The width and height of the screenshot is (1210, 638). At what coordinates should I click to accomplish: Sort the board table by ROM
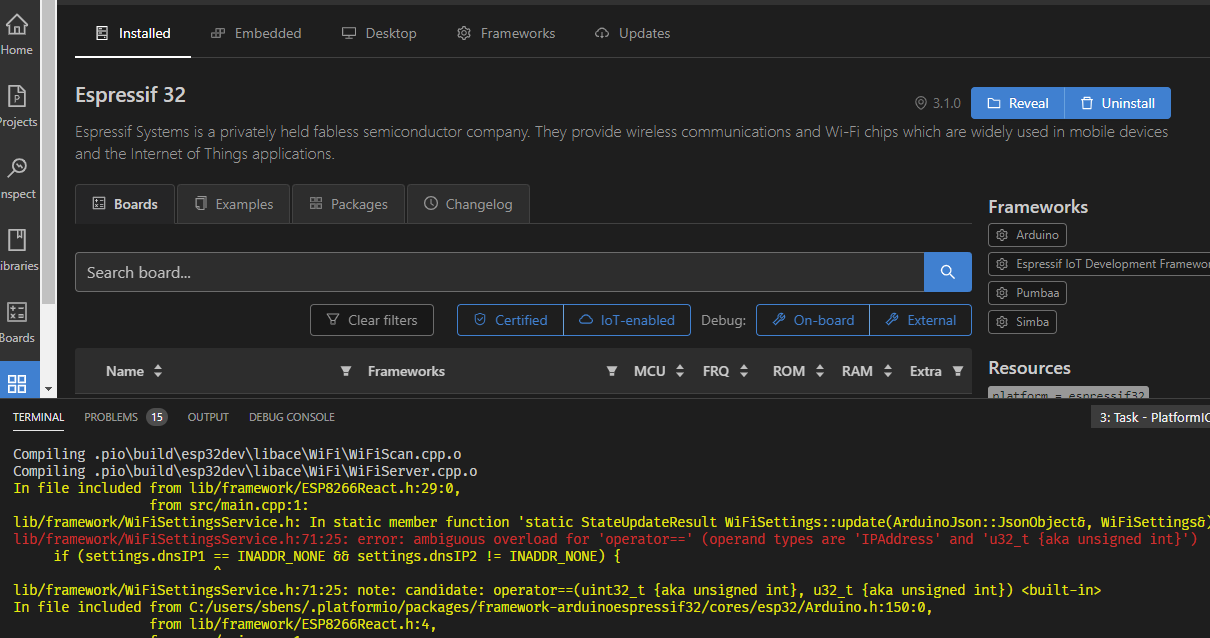(820, 371)
